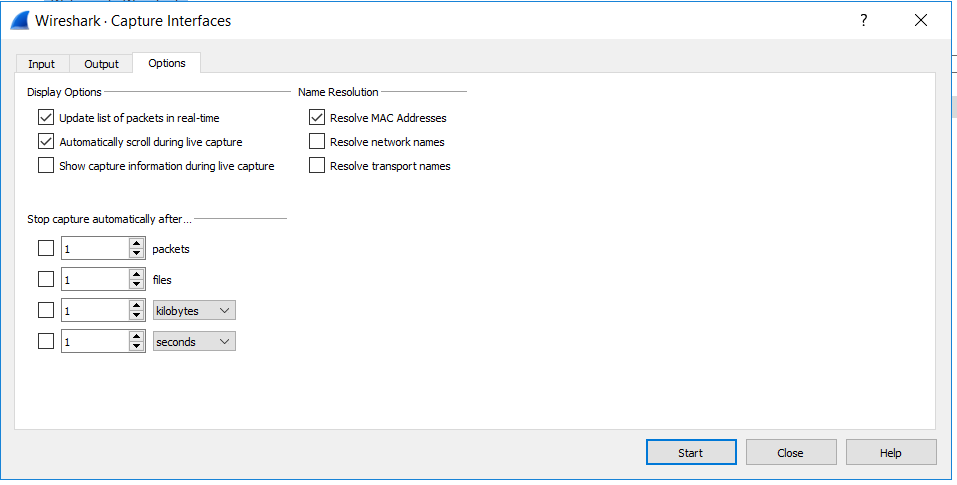Enable Resolve transport names option
This screenshot has height=485, width=957.
coord(317,165)
